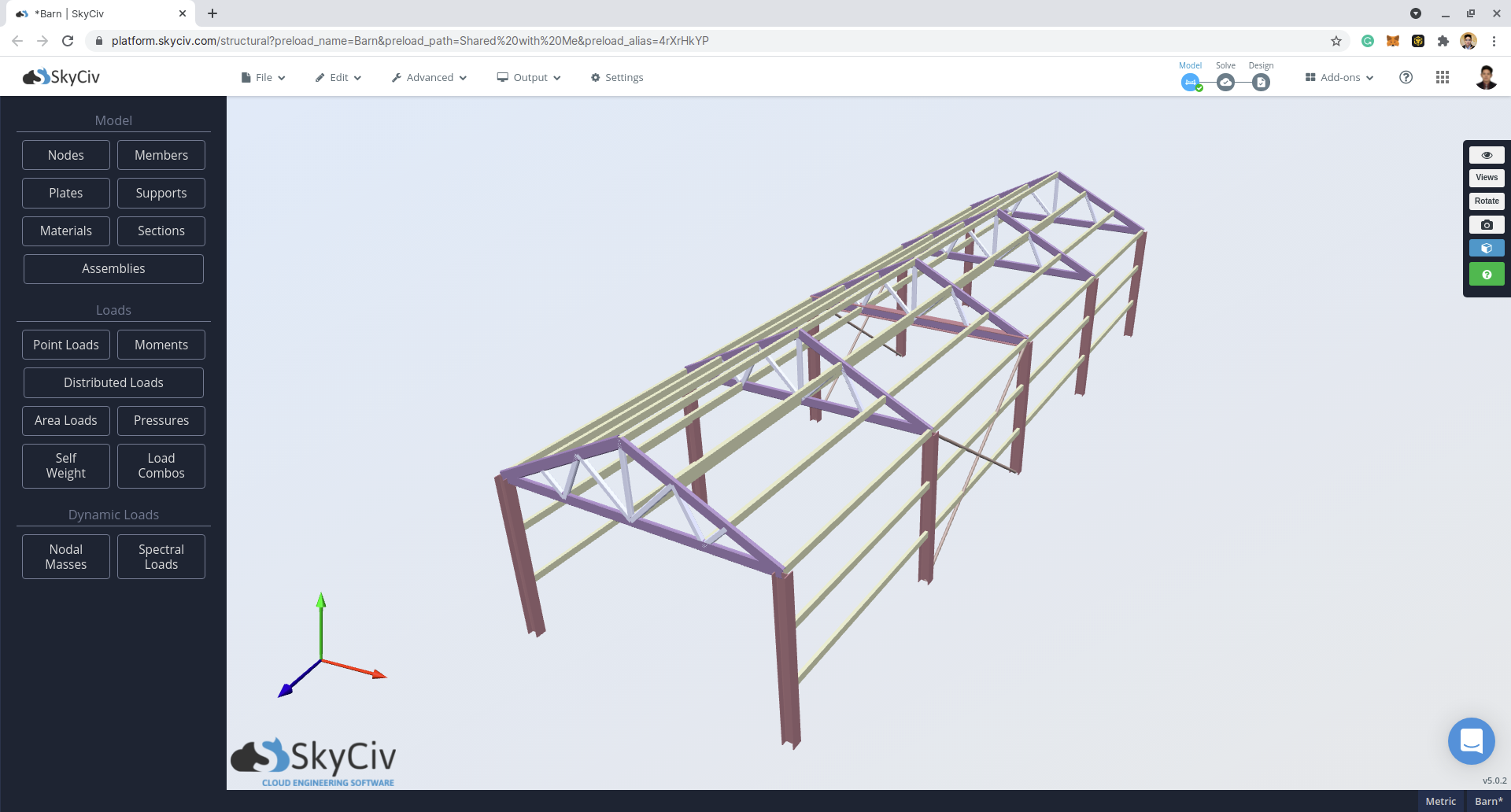The height and width of the screenshot is (812, 1511).
Task: Open the apps grid icon top right
Action: (x=1443, y=77)
